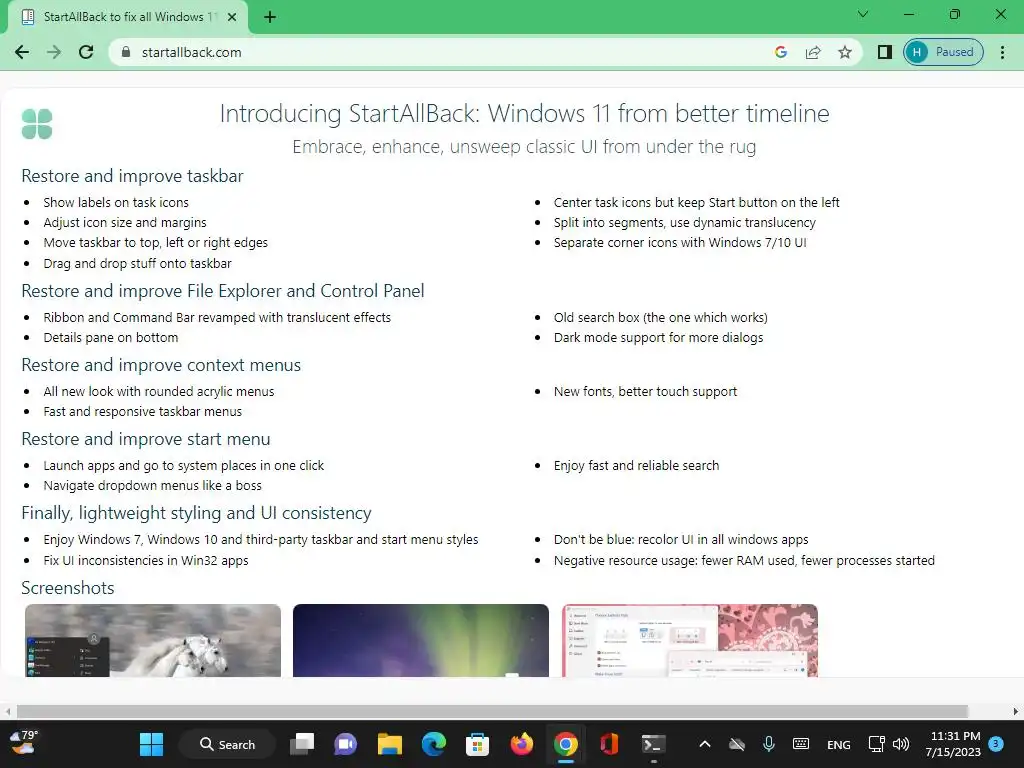This screenshot has height=768, width=1024.
Task: Click the "Restore and improve taskbar" heading
Action: 132,176
